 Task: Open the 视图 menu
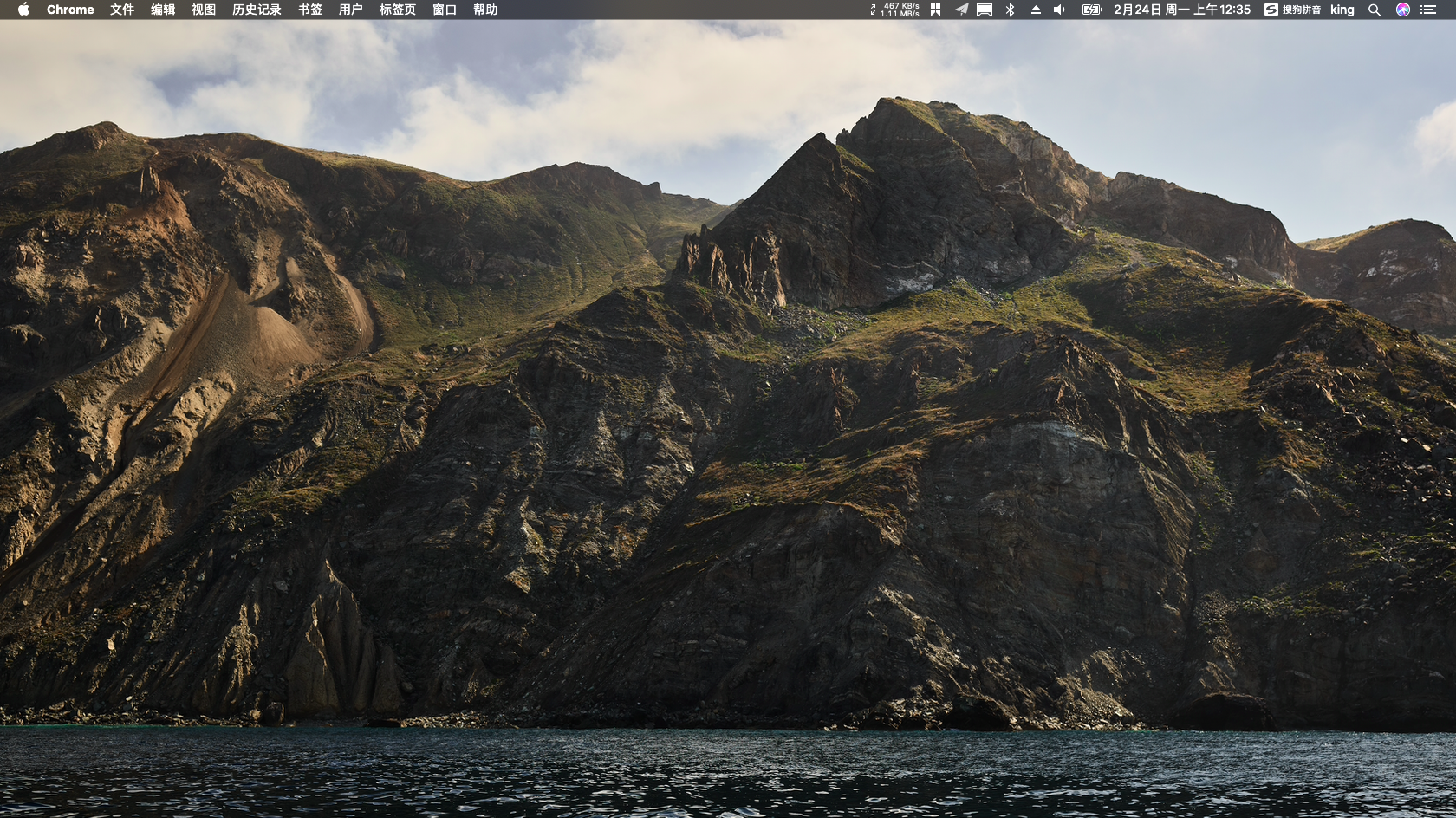[x=204, y=10]
